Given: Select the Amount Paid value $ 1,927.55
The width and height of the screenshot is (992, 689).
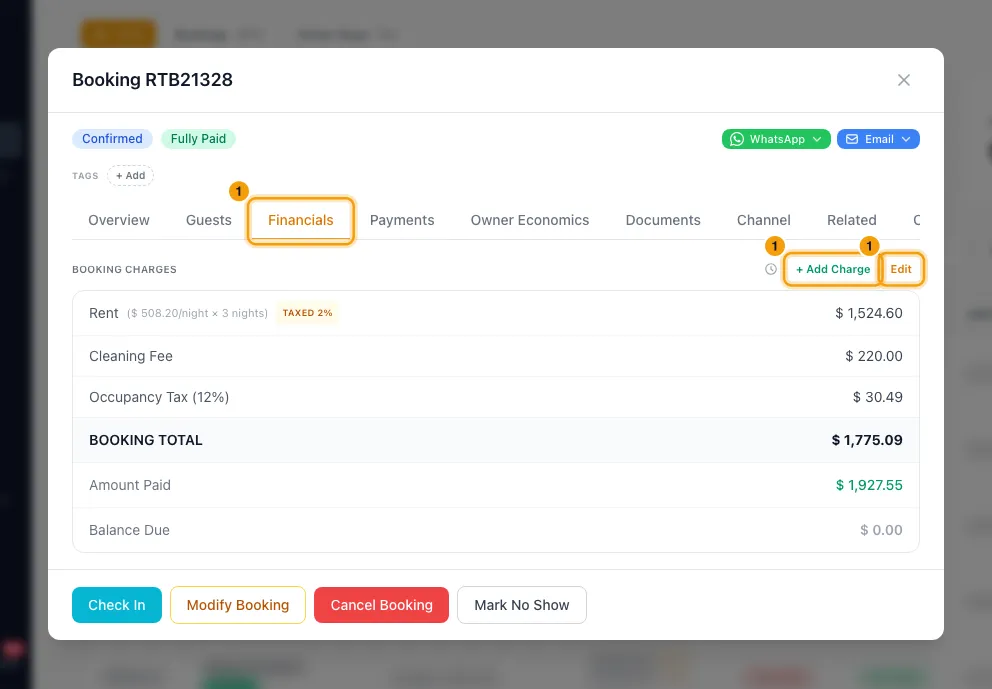Looking at the screenshot, I should (869, 485).
